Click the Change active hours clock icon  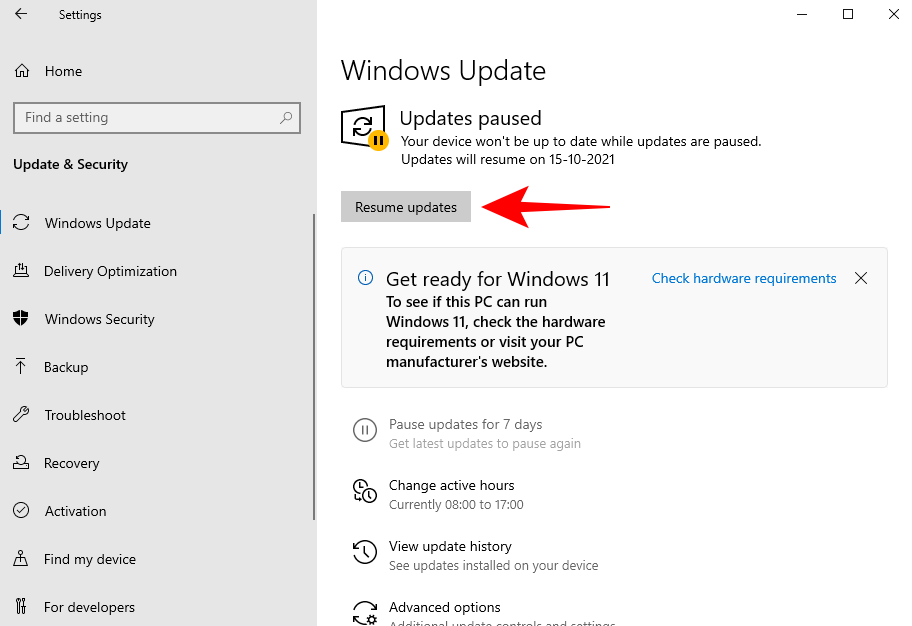[x=365, y=491]
